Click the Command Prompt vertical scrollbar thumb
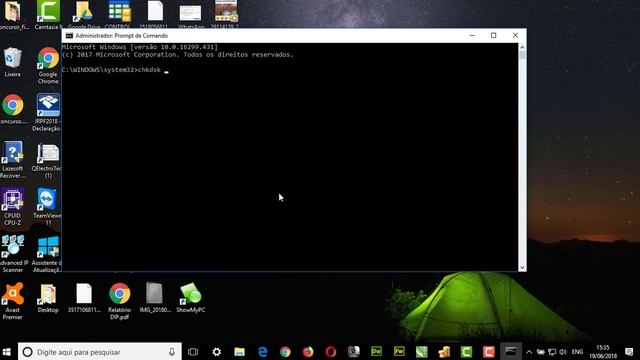 tap(522, 56)
